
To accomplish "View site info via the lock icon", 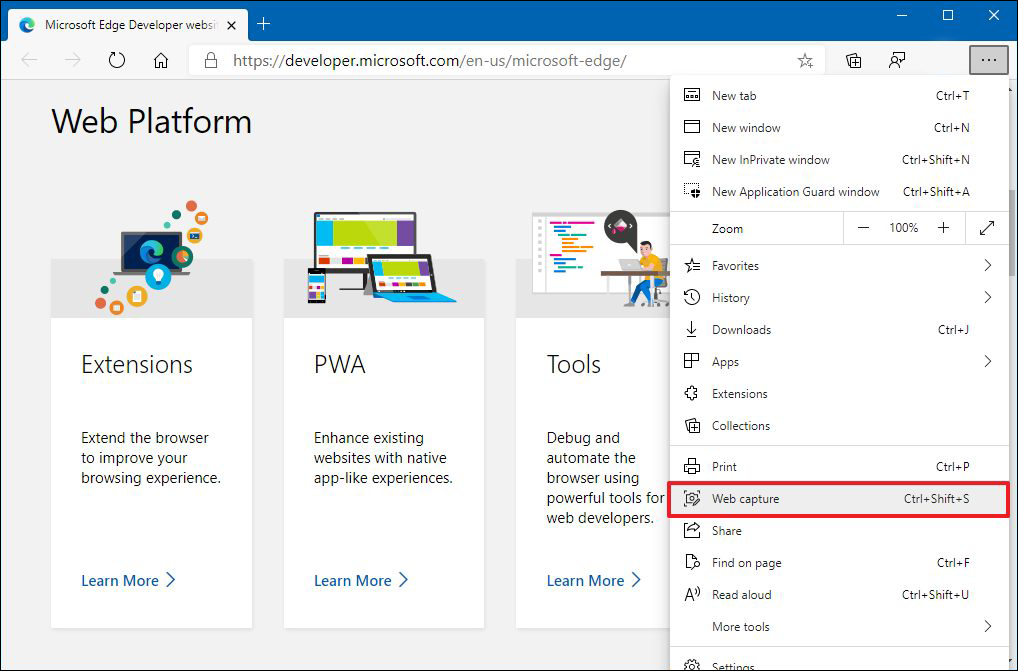I will click(x=210, y=60).
